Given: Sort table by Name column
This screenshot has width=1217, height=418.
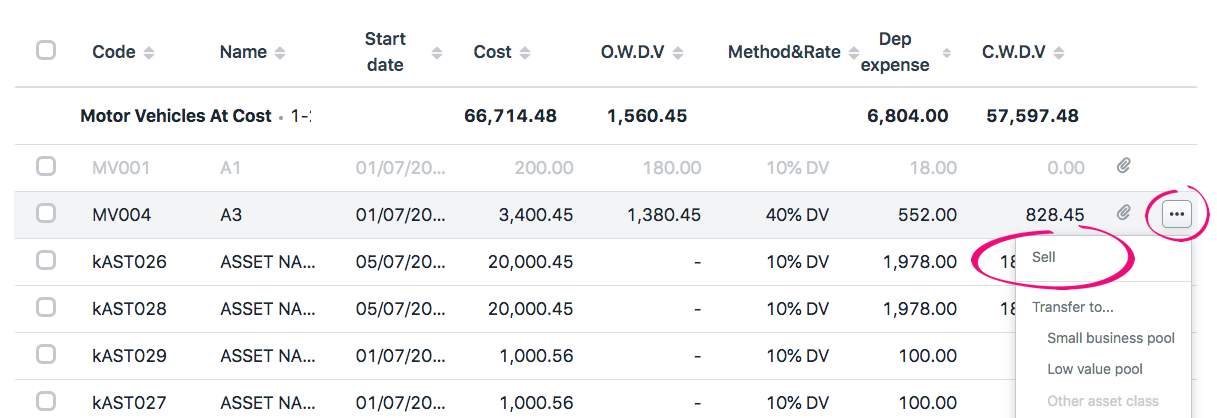Looking at the screenshot, I should (280, 52).
